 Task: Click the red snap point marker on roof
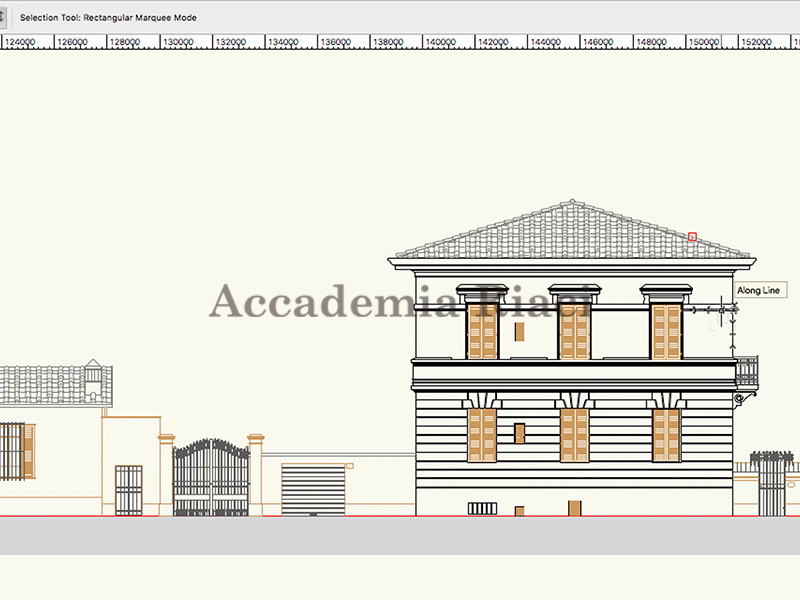coord(692,237)
